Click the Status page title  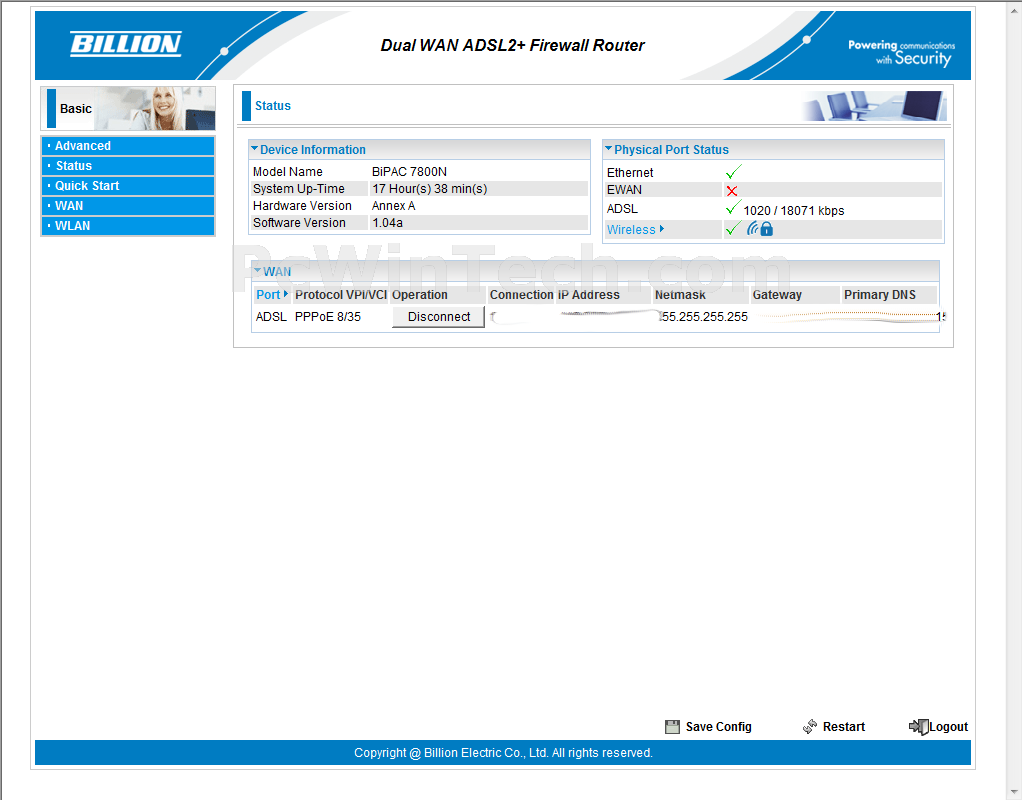point(272,106)
